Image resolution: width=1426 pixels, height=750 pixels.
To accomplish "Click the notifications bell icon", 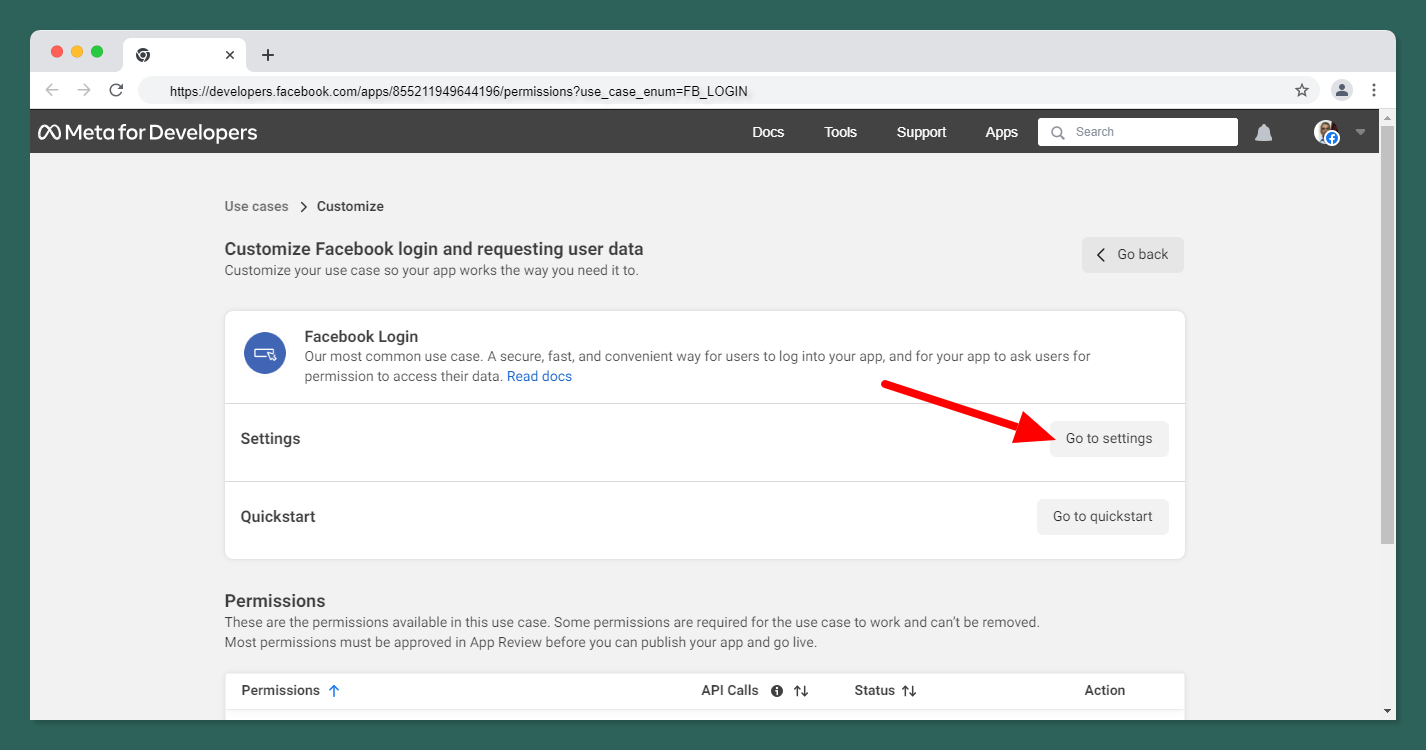I will point(1264,133).
